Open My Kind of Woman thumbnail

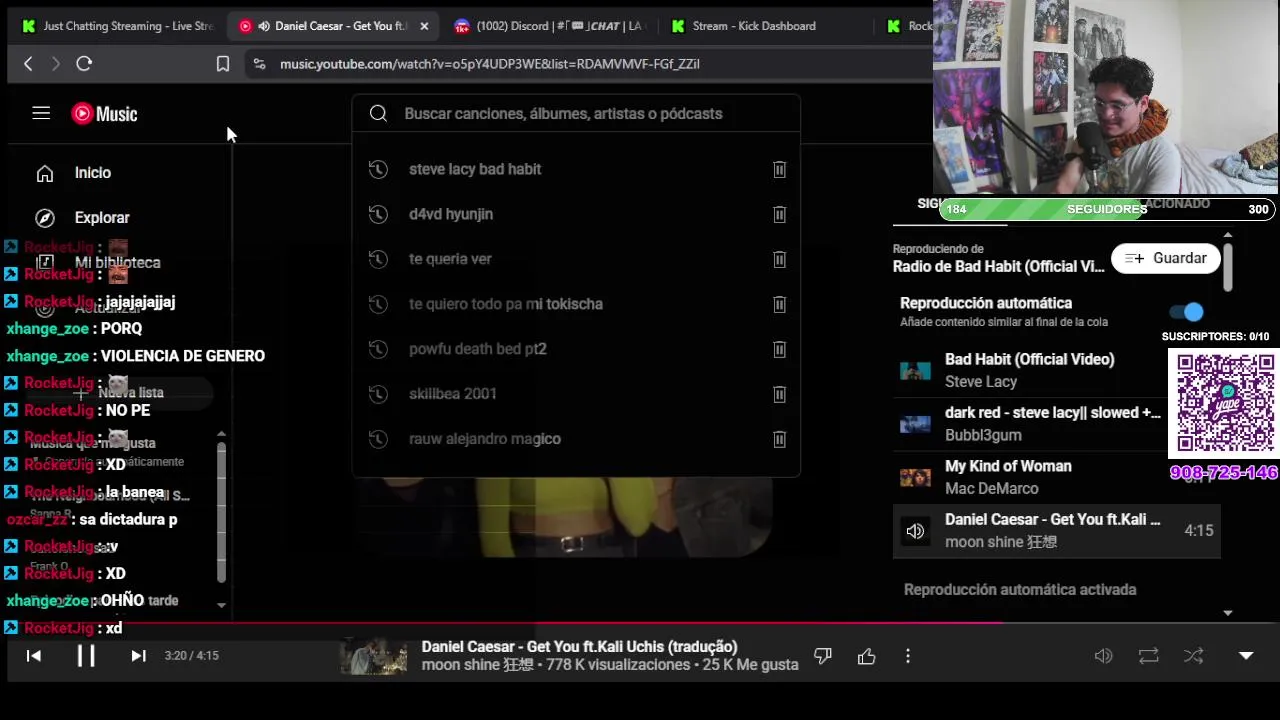tap(915, 478)
